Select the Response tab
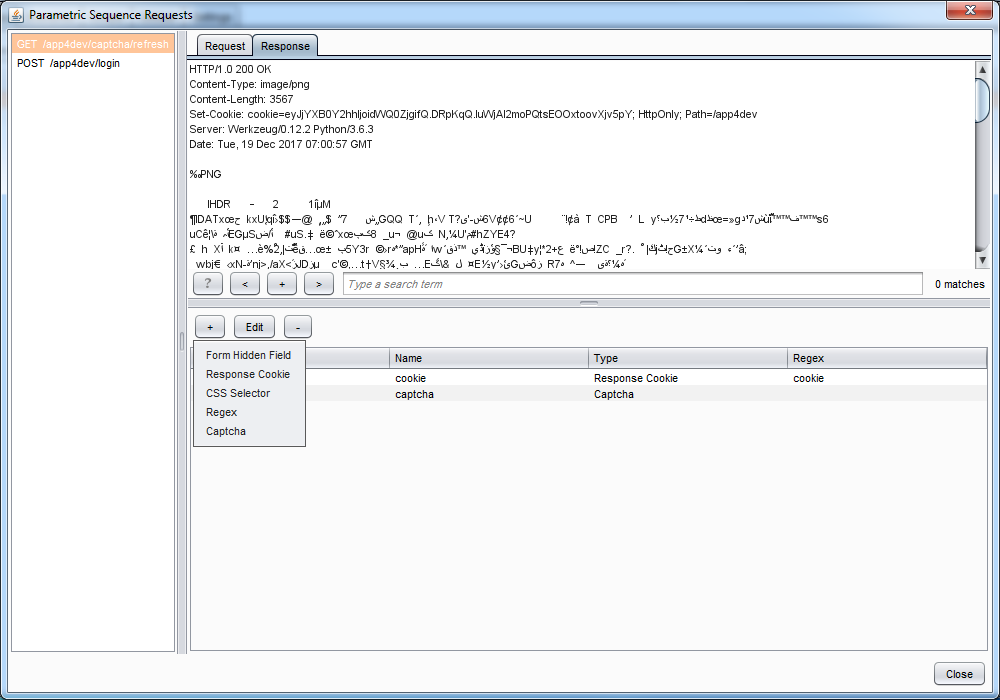This screenshot has height=700, width=1000. (285, 46)
